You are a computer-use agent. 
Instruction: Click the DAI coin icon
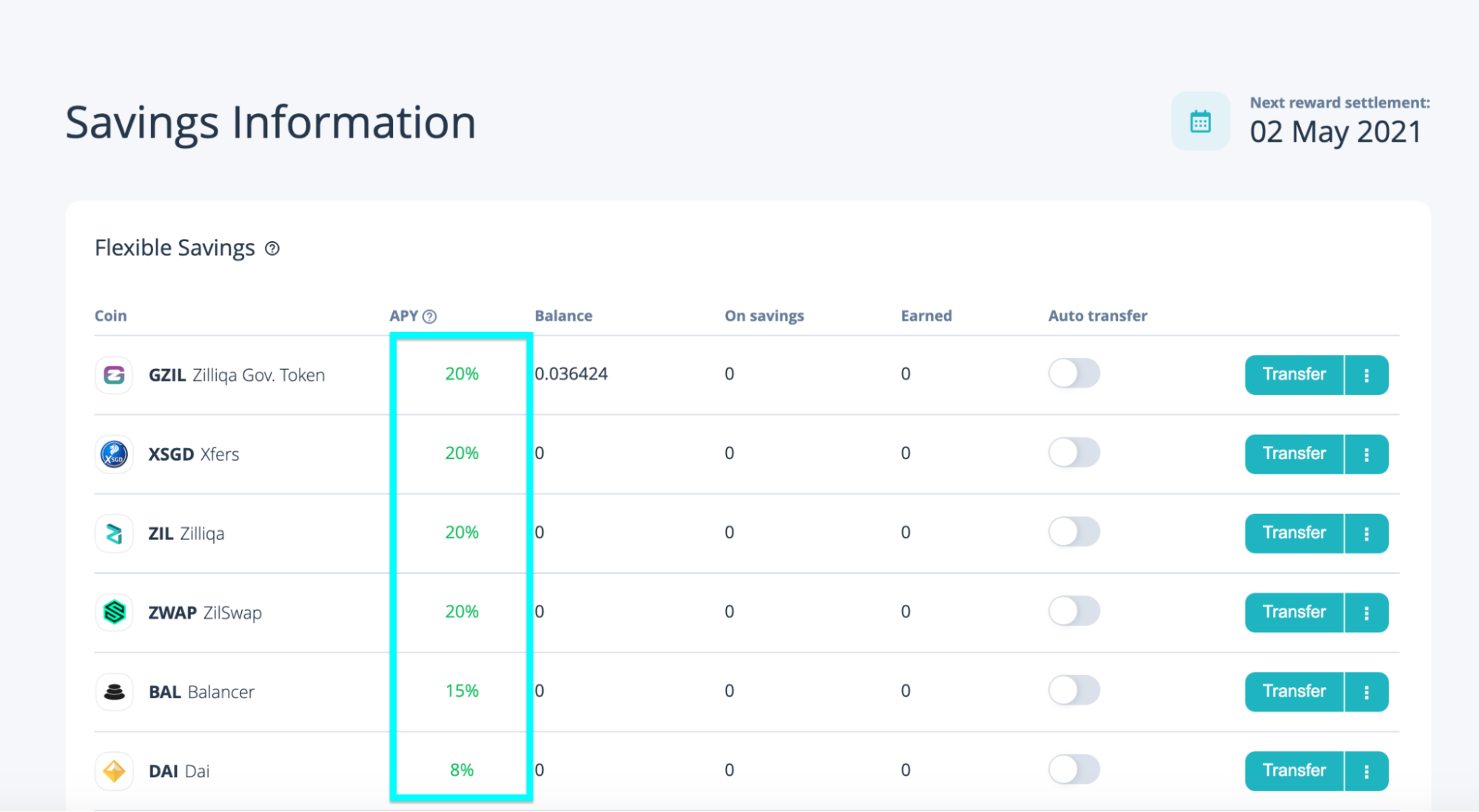[x=114, y=771]
